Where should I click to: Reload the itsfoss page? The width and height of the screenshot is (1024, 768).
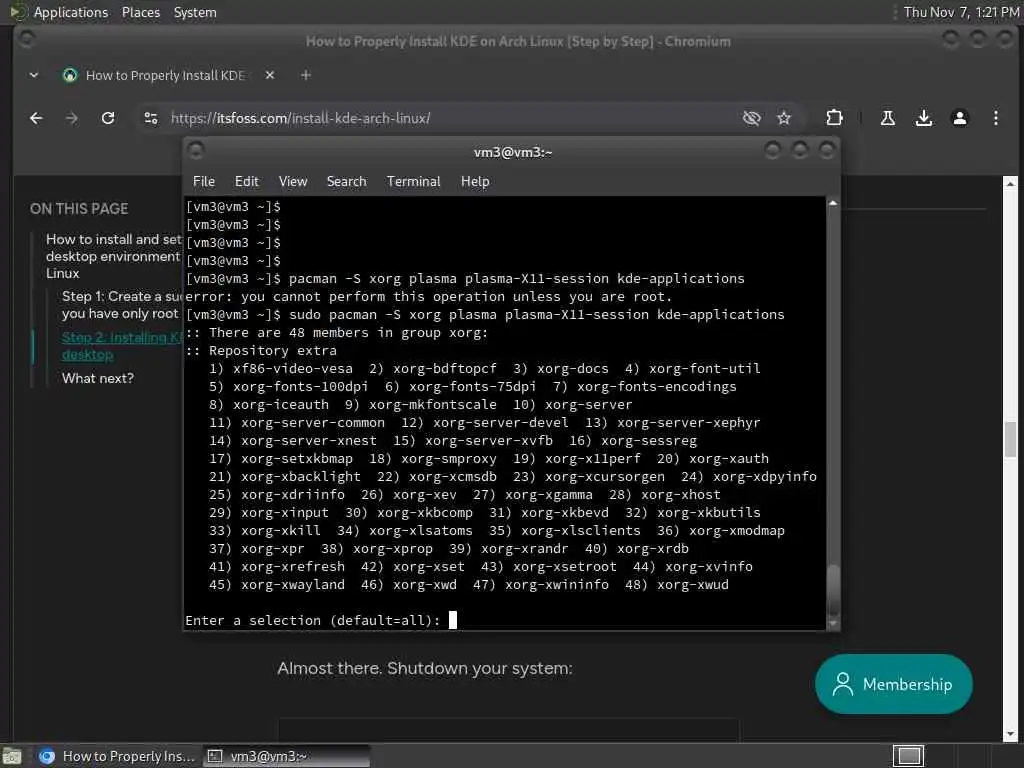tap(108, 118)
